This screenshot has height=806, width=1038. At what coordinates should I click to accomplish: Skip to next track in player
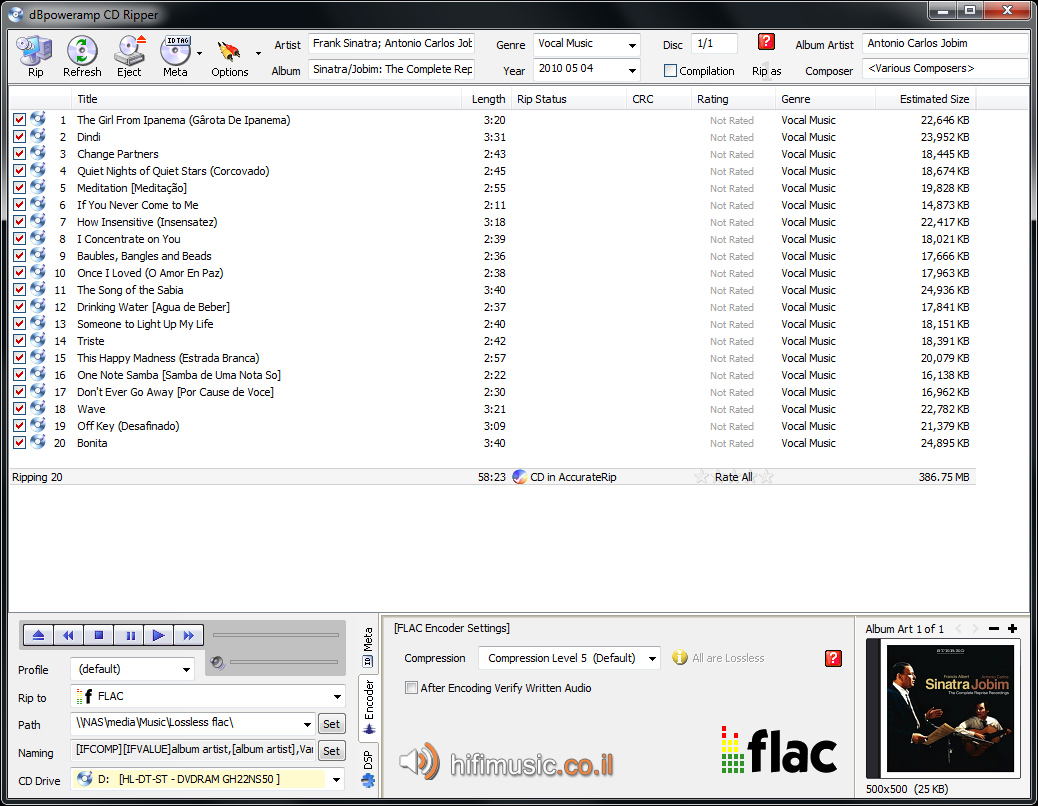[189, 635]
